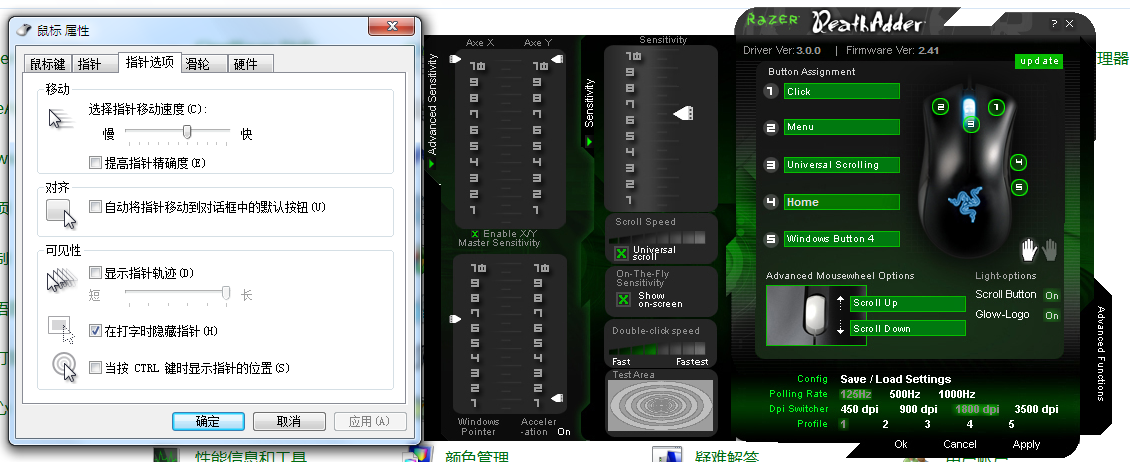Enable 提高指针精确度 checkbox
Image resolution: width=1130 pixels, height=462 pixels.
click(95, 163)
